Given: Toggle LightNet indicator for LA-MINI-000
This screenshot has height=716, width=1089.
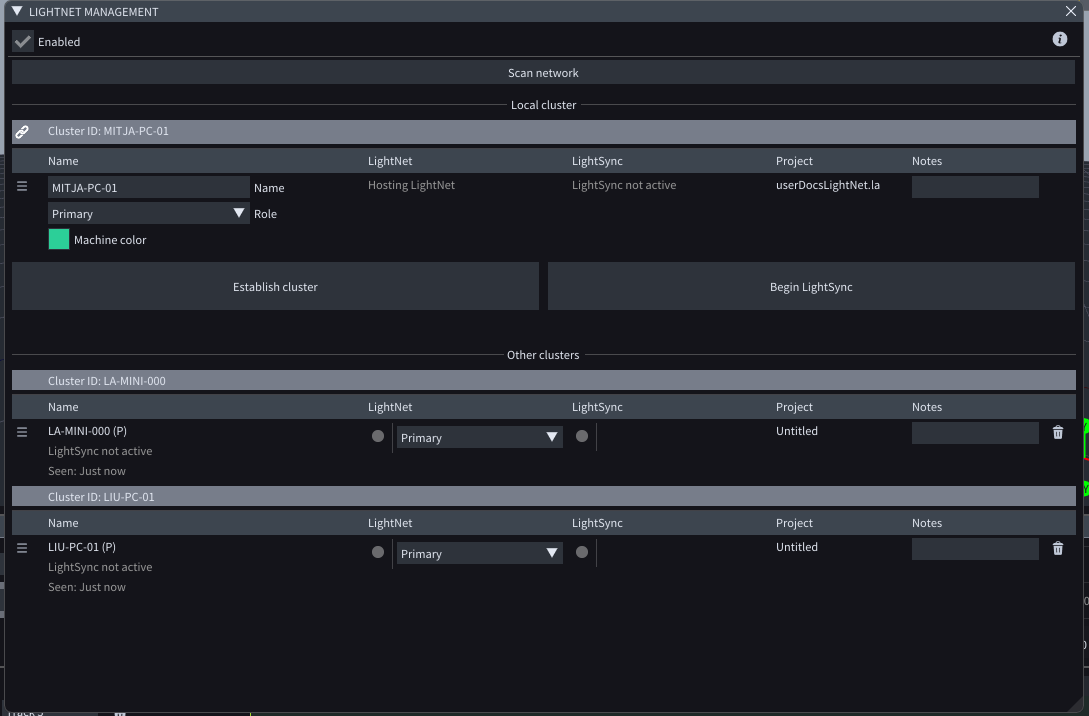Looking at the screenshot, I should (378, 436).
